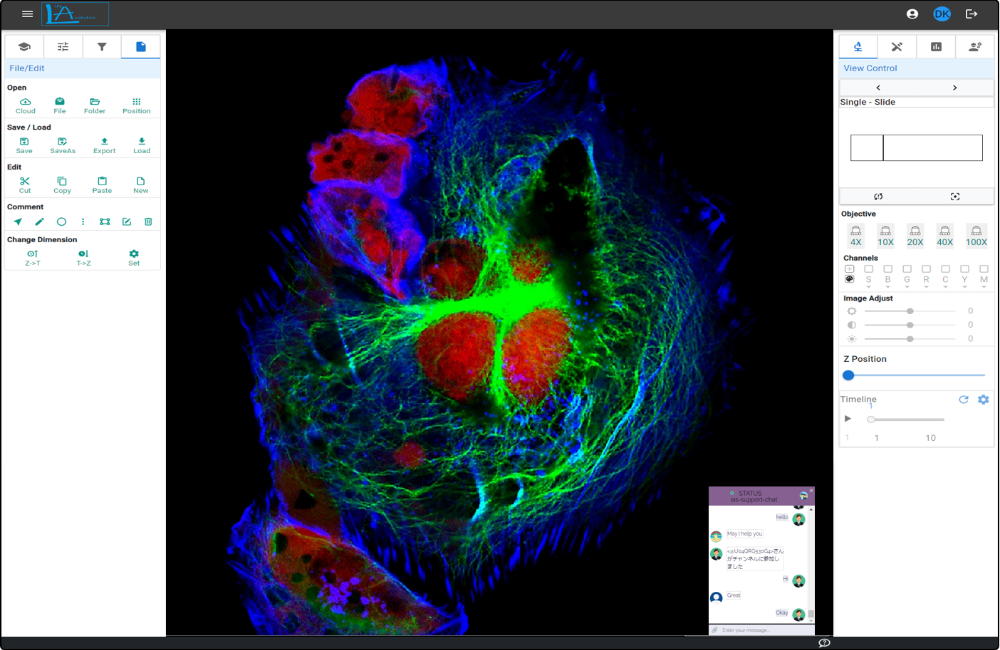Image resolution: width=1000 pixels, height=650 pixels.
Task: Open the chart statistics tab
Action: pyautogui.click(x=936, y=47)
